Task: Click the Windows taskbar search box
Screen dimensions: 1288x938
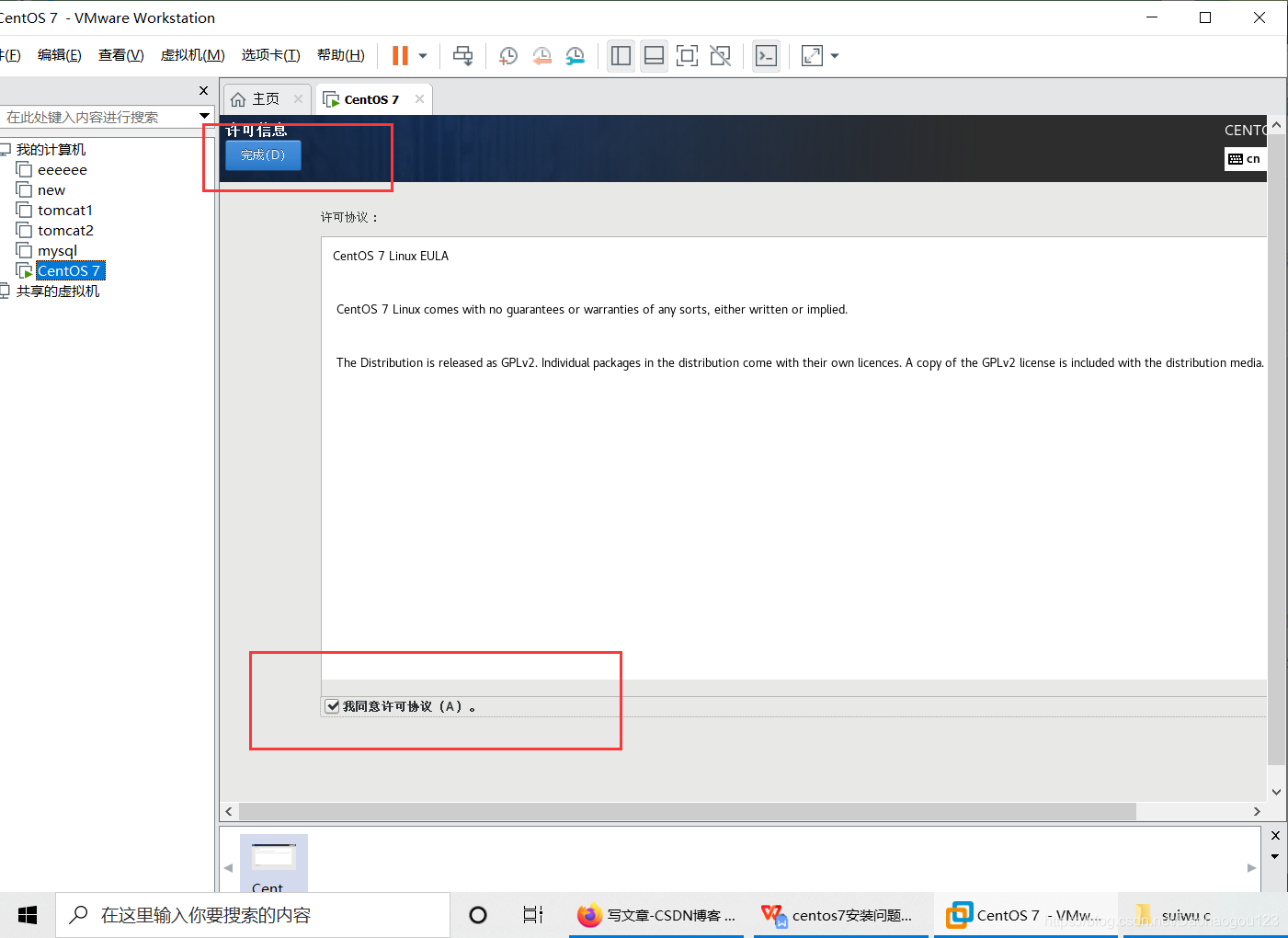Action: (253, 915)
